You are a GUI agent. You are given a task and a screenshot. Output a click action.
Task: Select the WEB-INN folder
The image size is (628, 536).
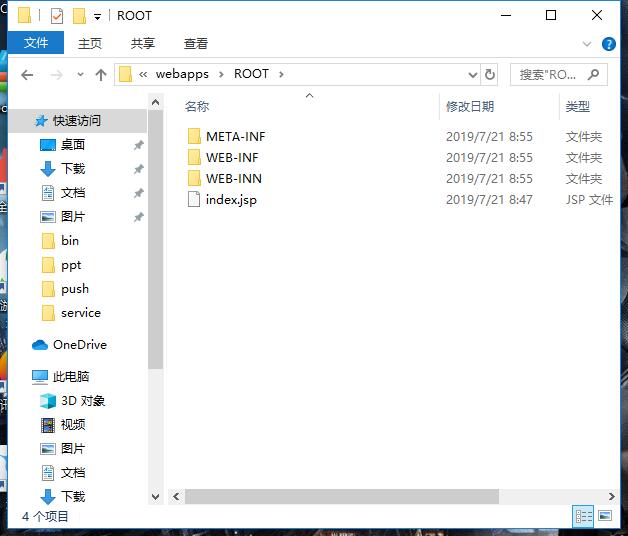click(233, 178)
